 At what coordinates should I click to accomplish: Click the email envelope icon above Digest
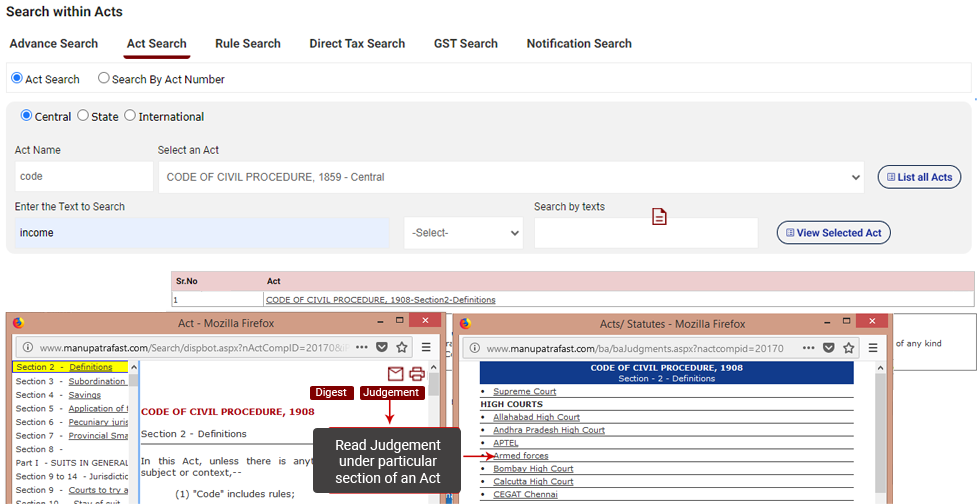[396, 374]
